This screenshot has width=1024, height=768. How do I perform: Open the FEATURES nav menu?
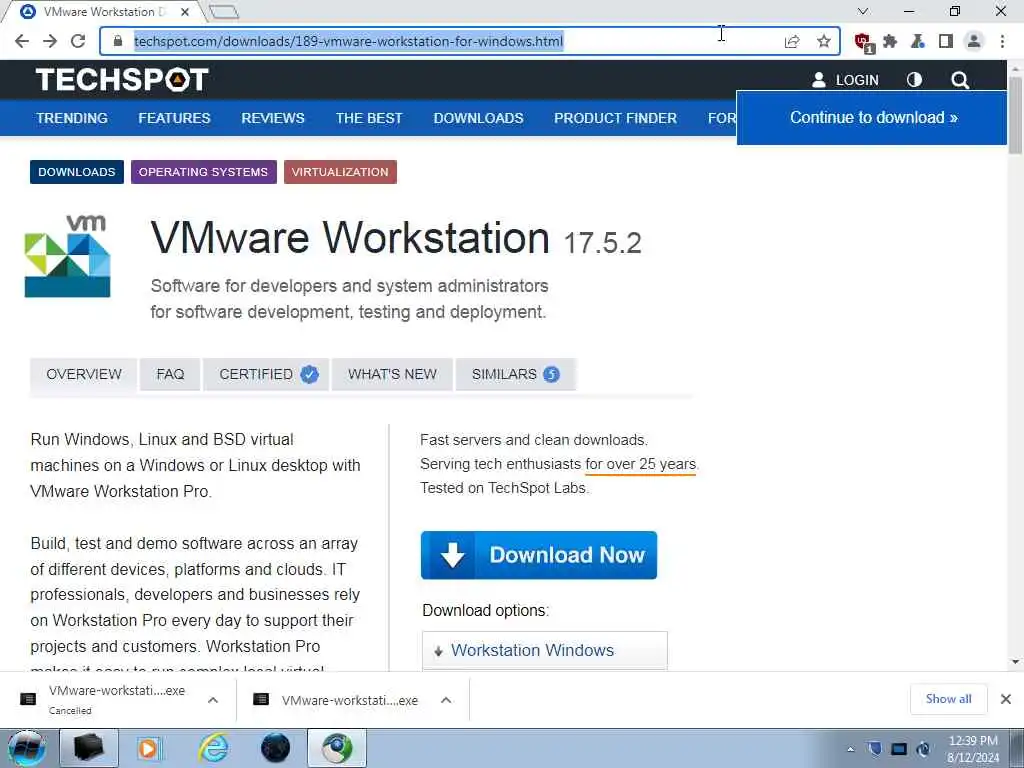click(174, 118)
